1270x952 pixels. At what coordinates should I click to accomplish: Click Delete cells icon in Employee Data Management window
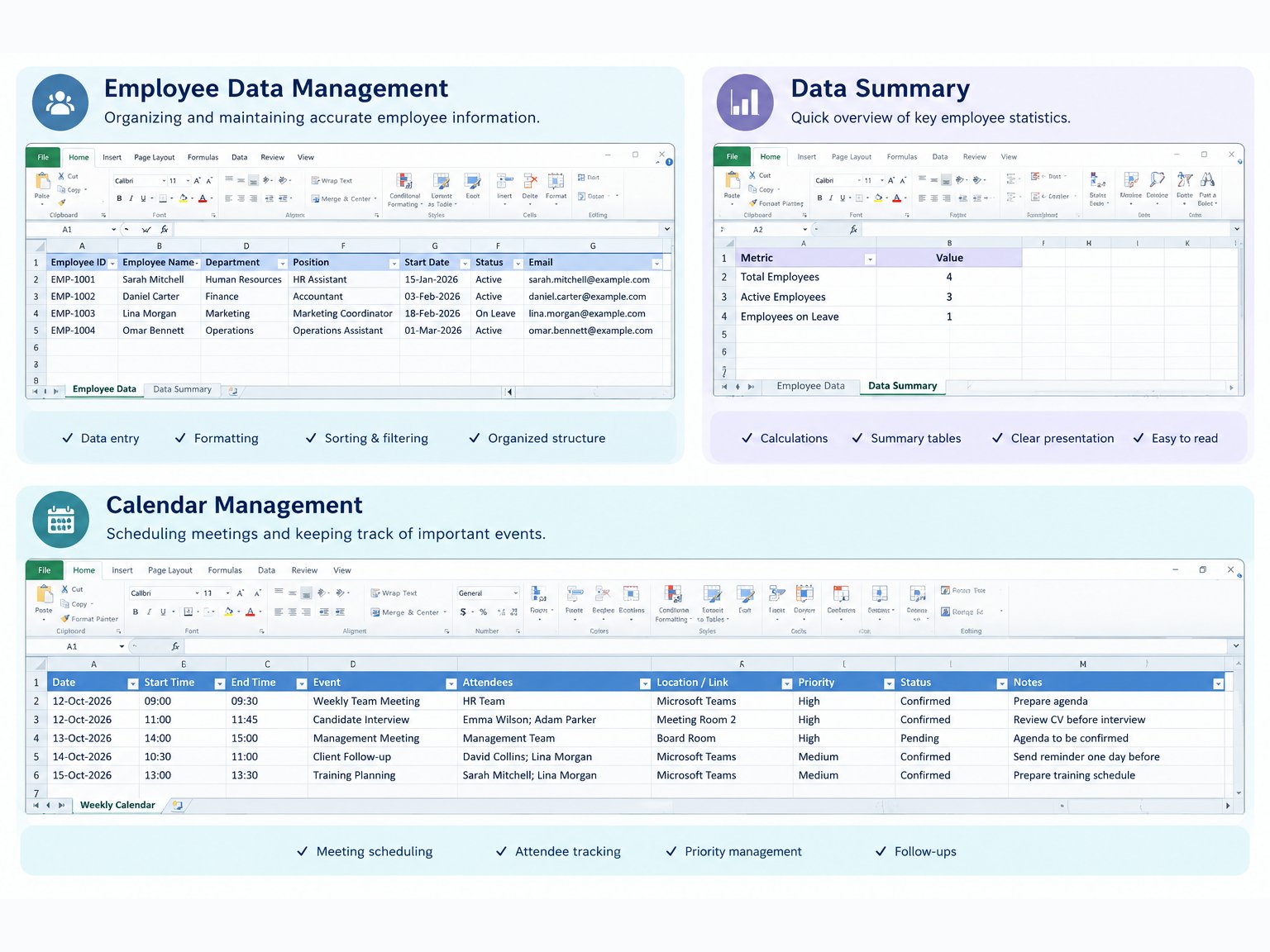tap(530, 181)
